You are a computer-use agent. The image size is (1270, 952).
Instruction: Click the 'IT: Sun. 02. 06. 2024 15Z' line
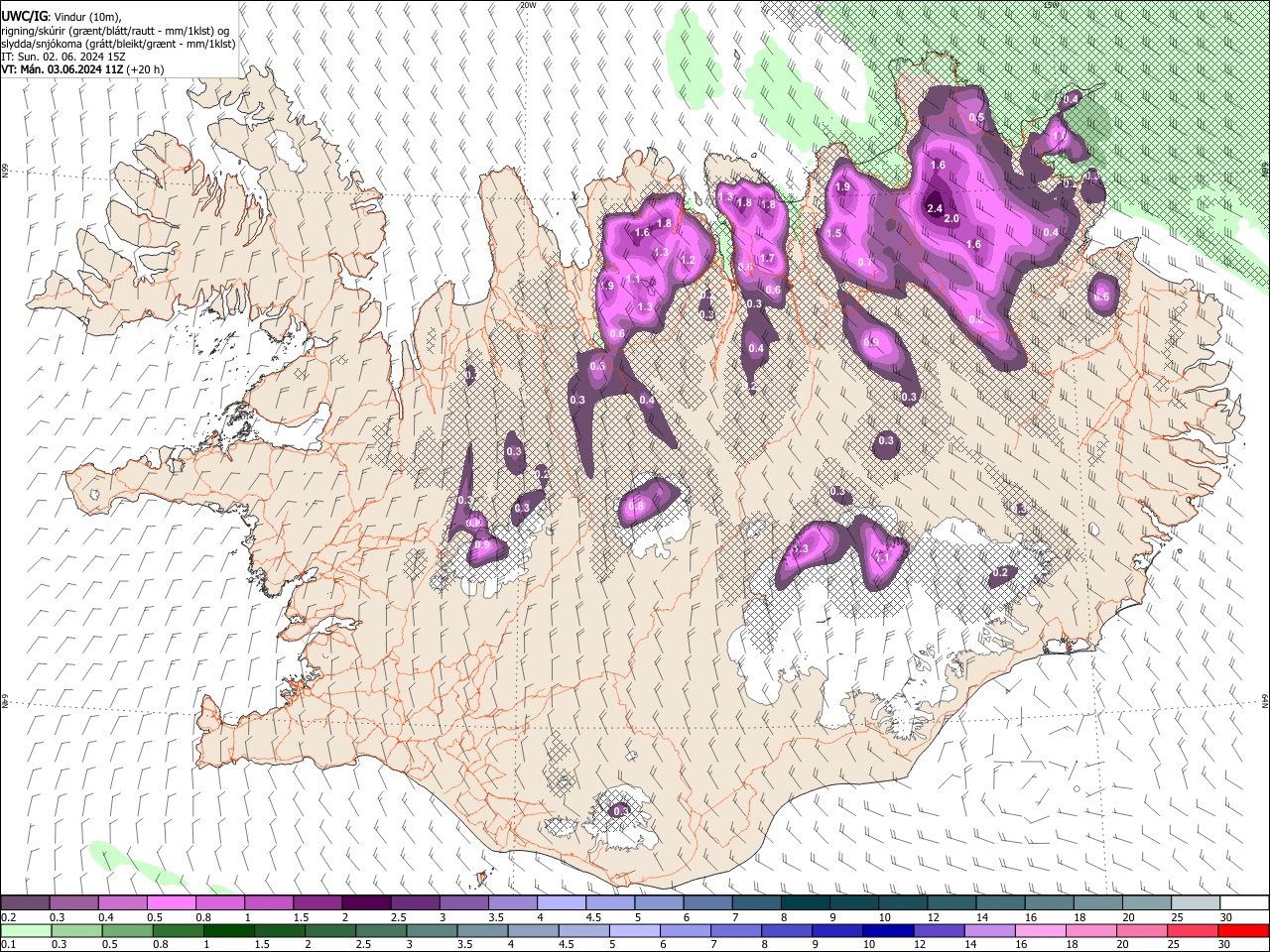[63, 57]
